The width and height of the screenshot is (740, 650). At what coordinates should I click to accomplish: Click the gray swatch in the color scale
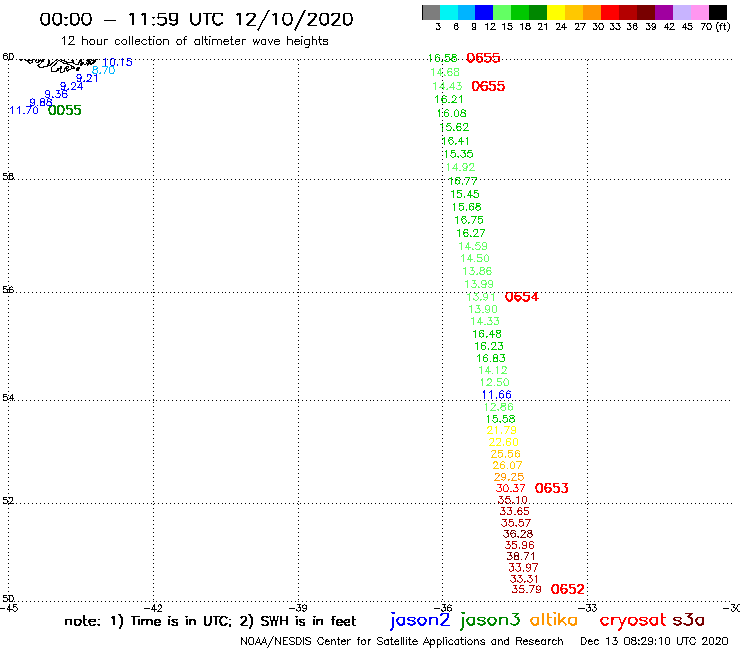(431, 12)
